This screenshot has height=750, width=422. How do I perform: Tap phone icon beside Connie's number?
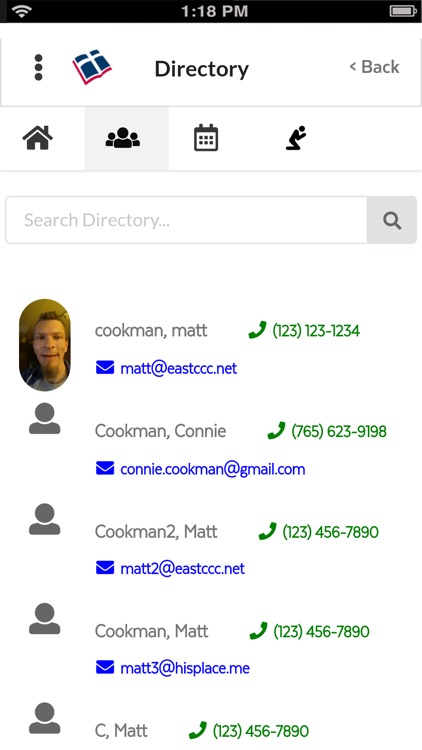(x=276, y=430)
